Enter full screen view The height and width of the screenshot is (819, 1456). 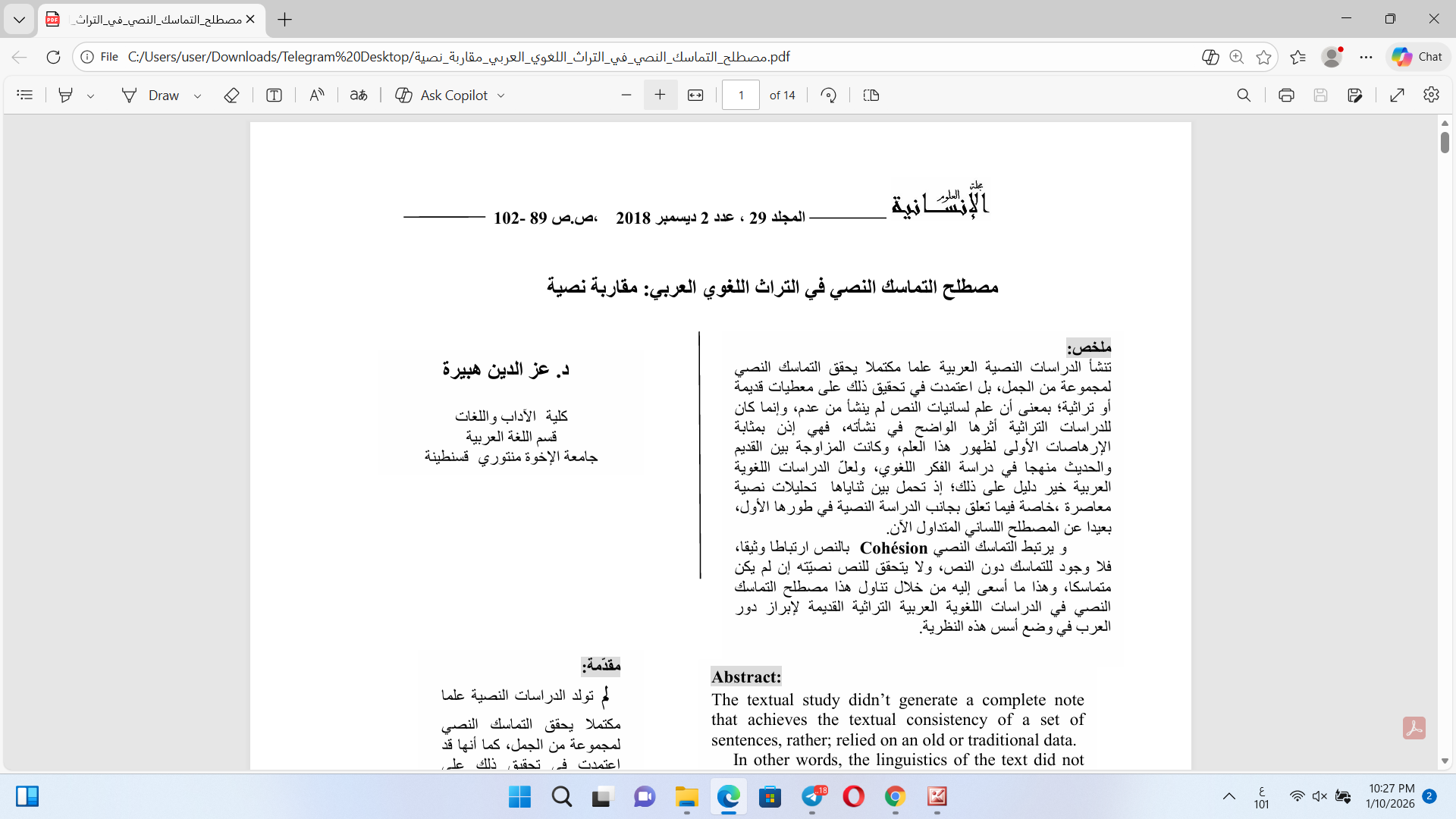(1398, 95)
